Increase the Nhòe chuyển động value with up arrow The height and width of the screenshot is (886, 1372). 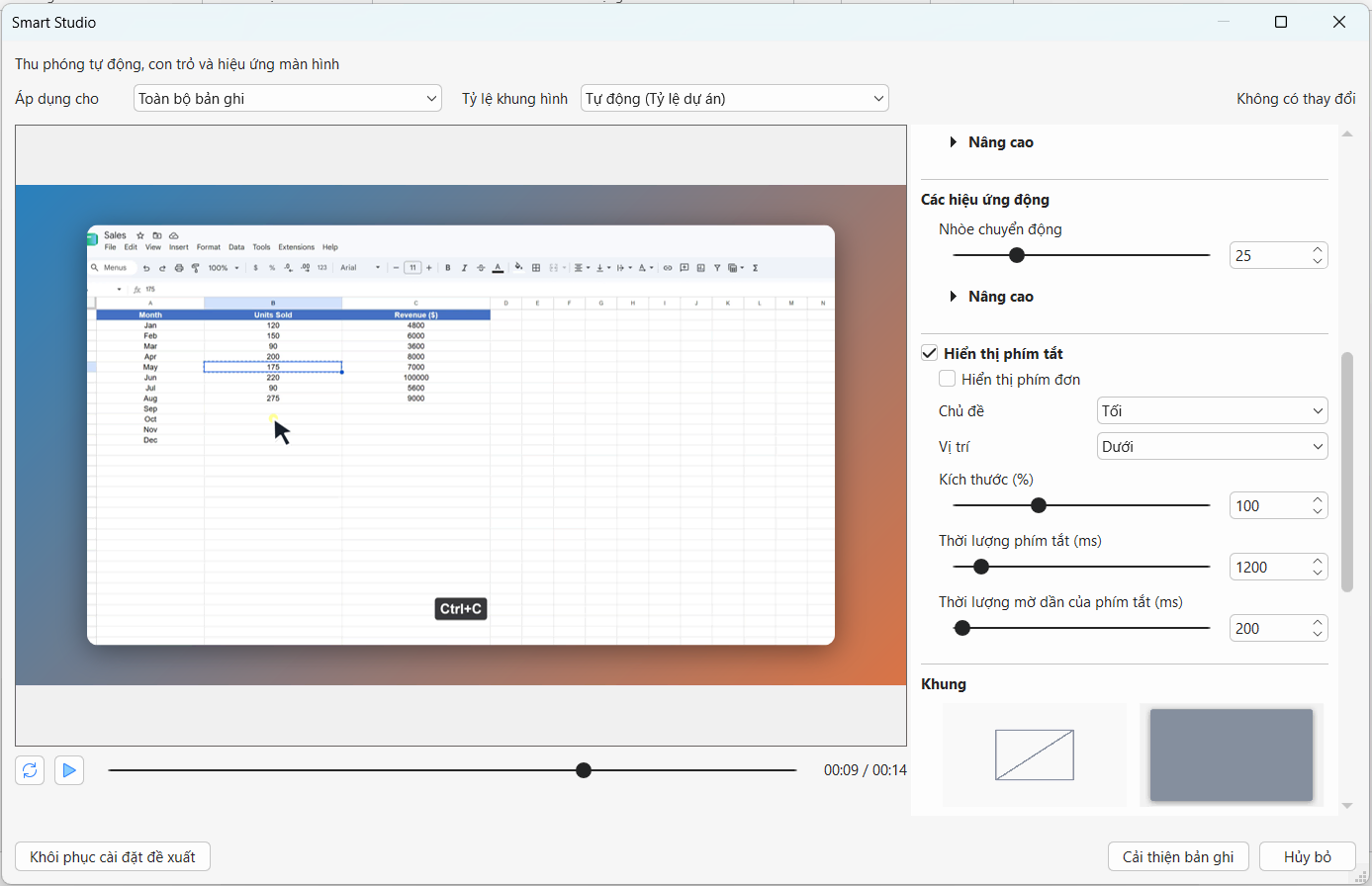[1318, 250]
